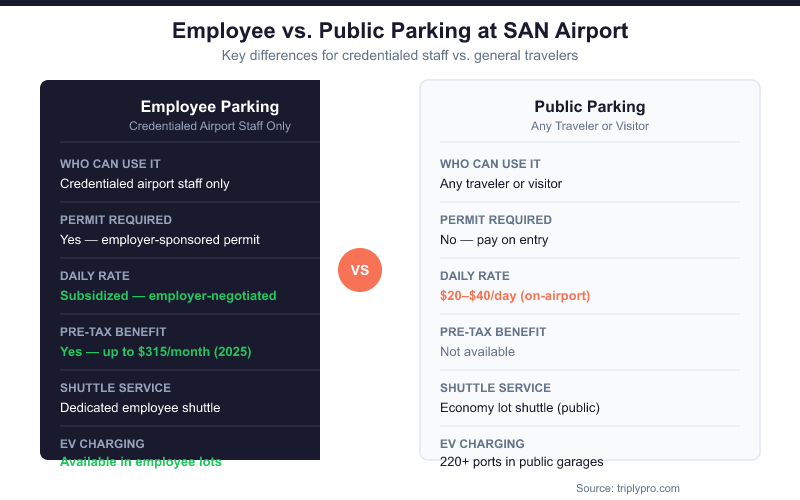800x500 pixels.
Task: Select the subtitle about credentialed staff vs. travelers
Action: tap(400, 56)
